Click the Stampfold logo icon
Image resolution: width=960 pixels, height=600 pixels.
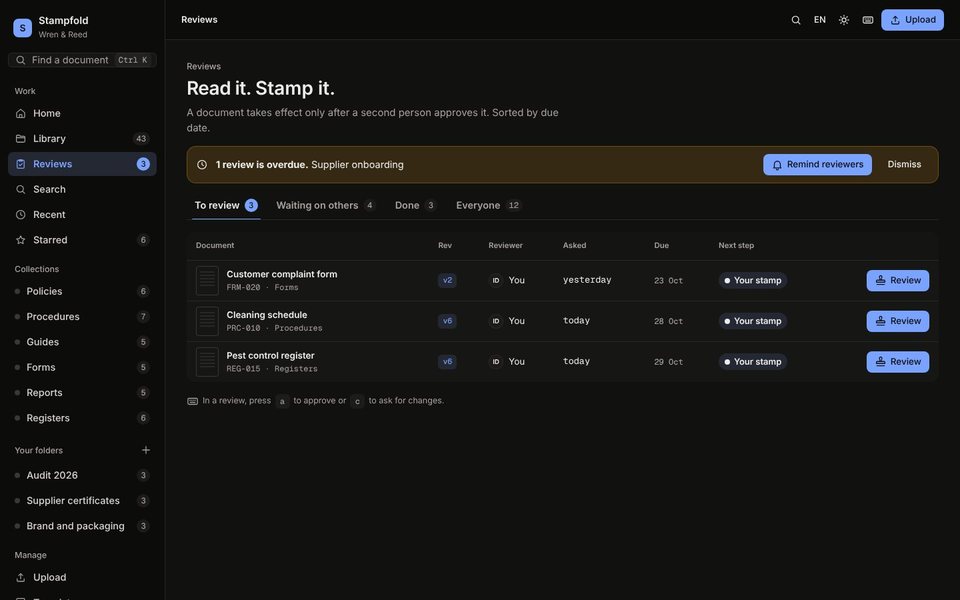pos(23,28)
